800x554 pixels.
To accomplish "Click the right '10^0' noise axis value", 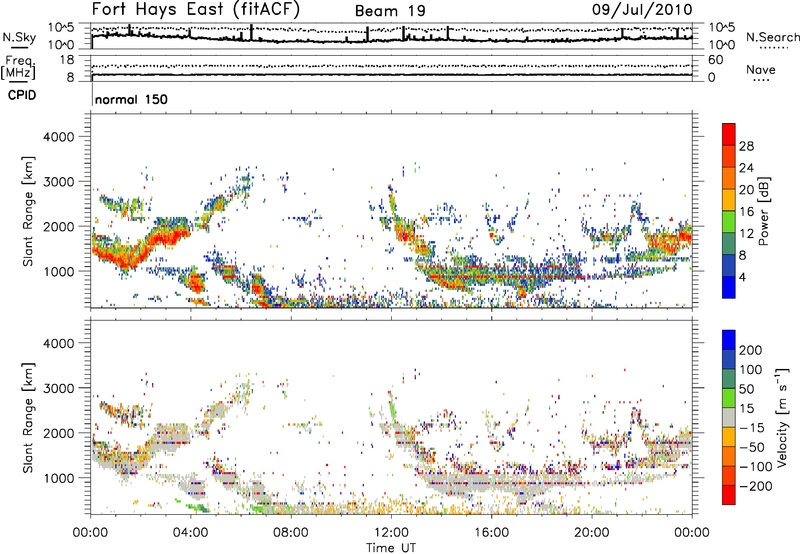I will tap(722, 45).
